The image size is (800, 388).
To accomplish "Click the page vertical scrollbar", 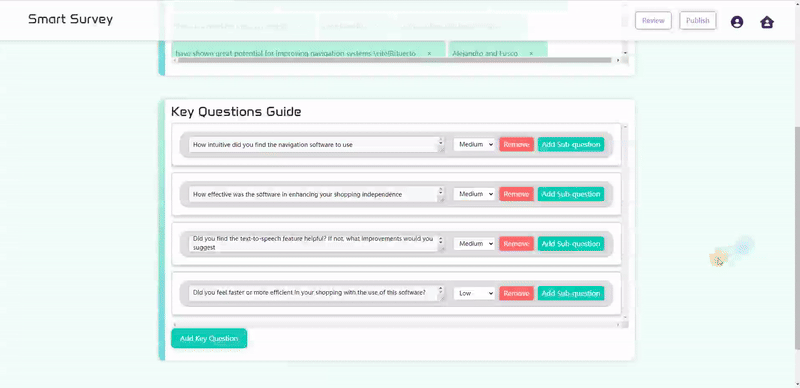I will tap(797, 237).
